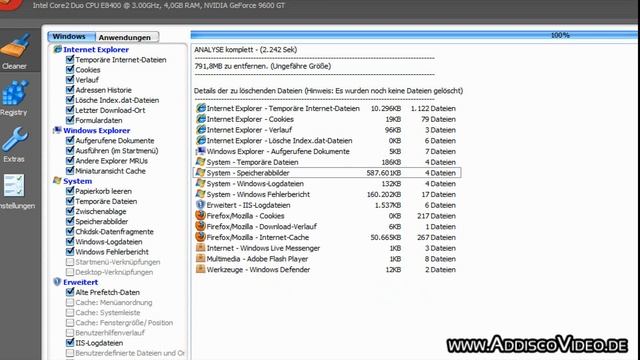Click icon of Erweitert - IIS-Logdateien result
This screenshot has height=360, width=640.
click(x=200, y=204)
